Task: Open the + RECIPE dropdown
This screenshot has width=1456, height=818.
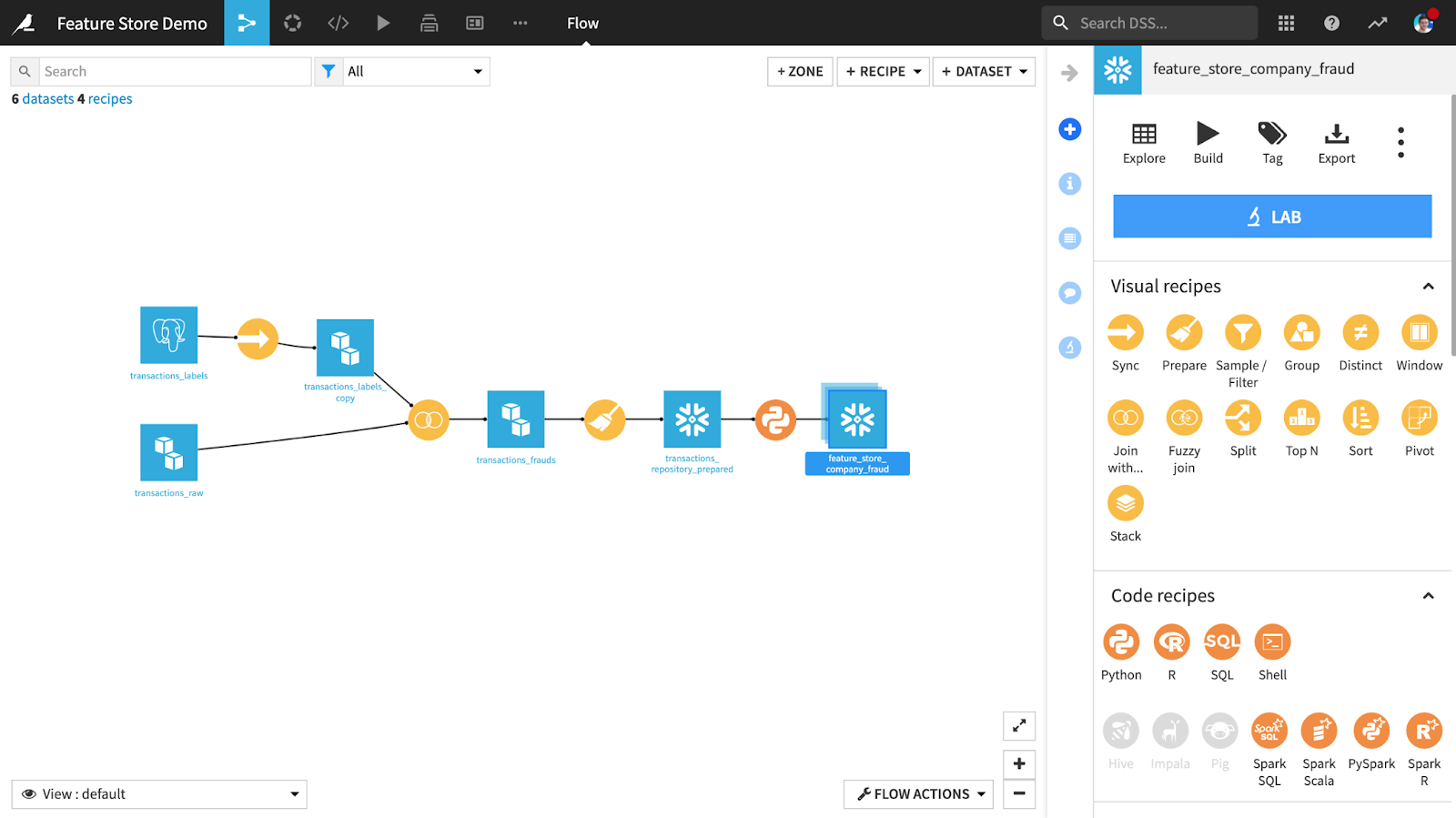Action: point(883,72)
